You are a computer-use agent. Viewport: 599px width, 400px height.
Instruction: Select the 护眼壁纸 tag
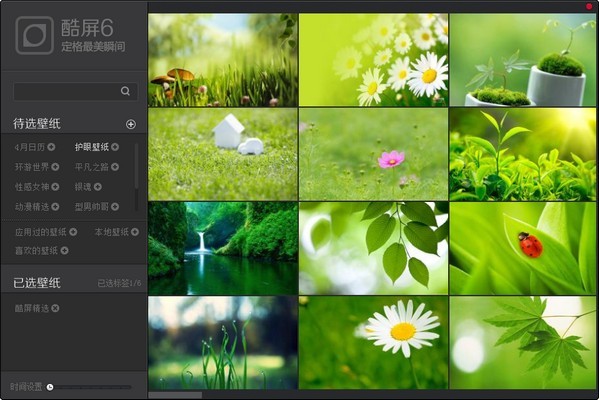(x=92, y=147)
